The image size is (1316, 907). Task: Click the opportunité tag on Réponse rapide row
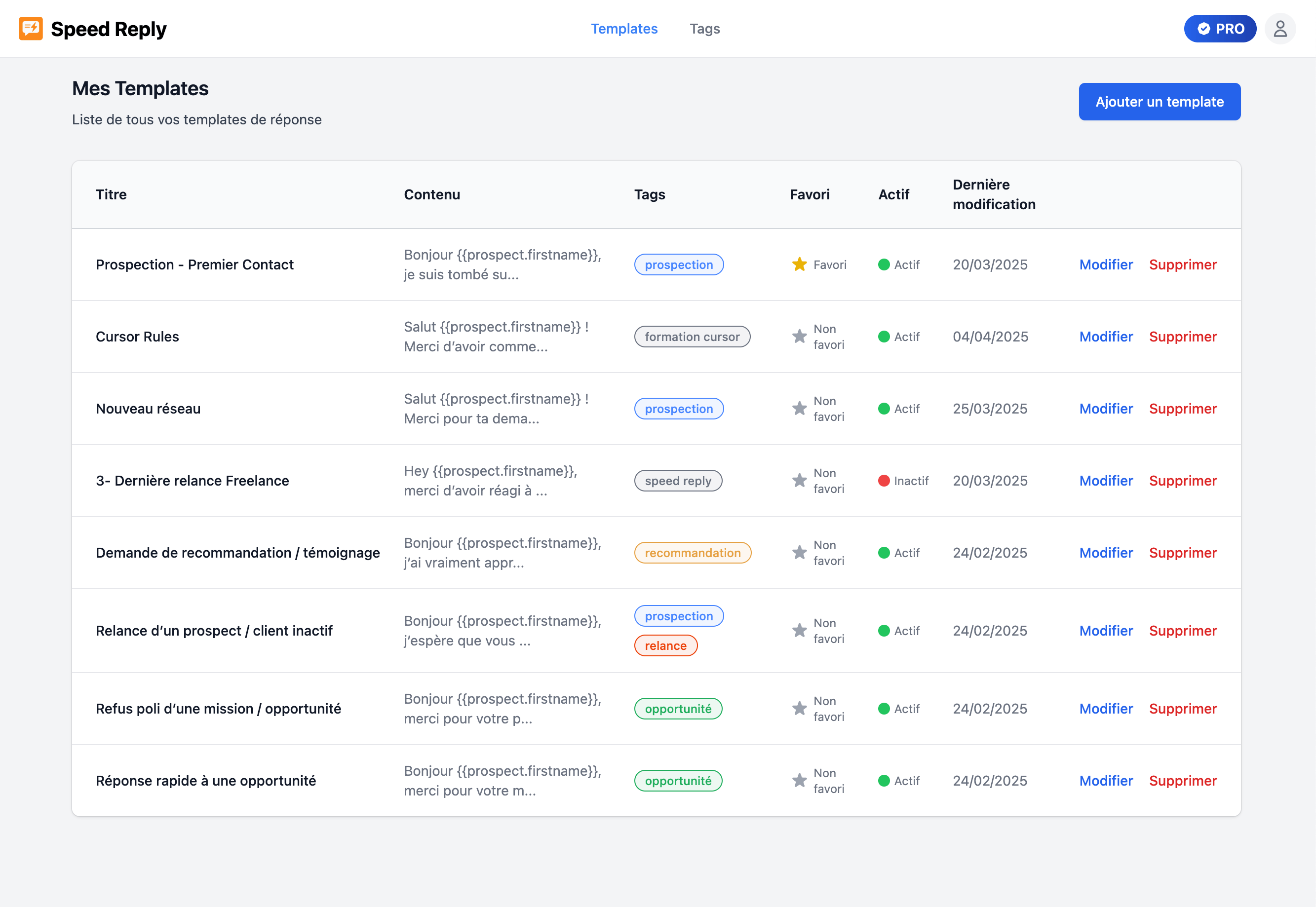click(x=678, y=780)
